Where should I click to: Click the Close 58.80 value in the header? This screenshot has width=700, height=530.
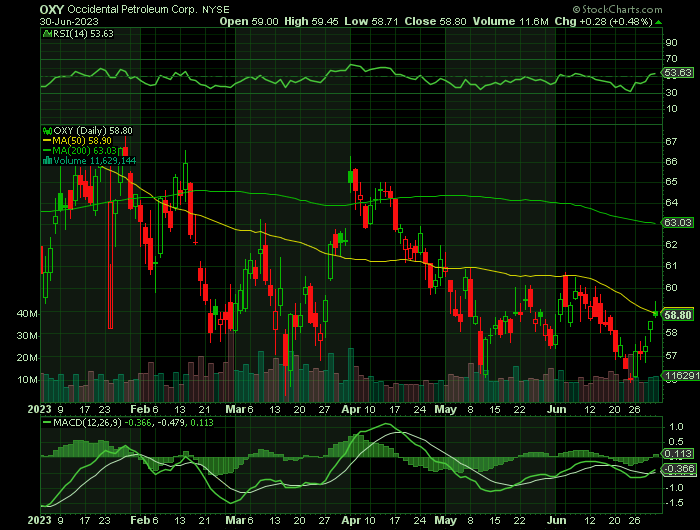pos(435,21)
